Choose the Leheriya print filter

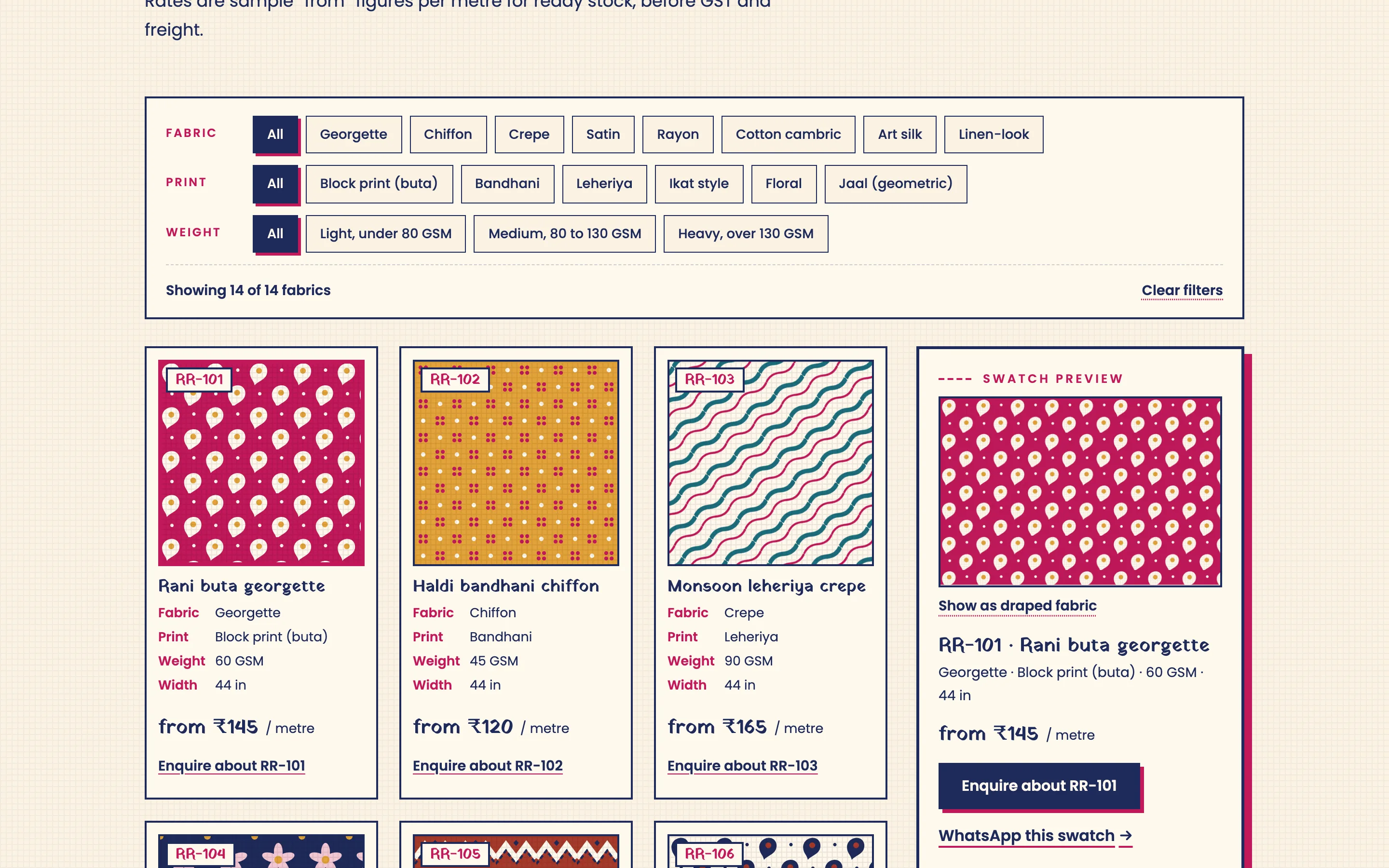tap(604, 184)
